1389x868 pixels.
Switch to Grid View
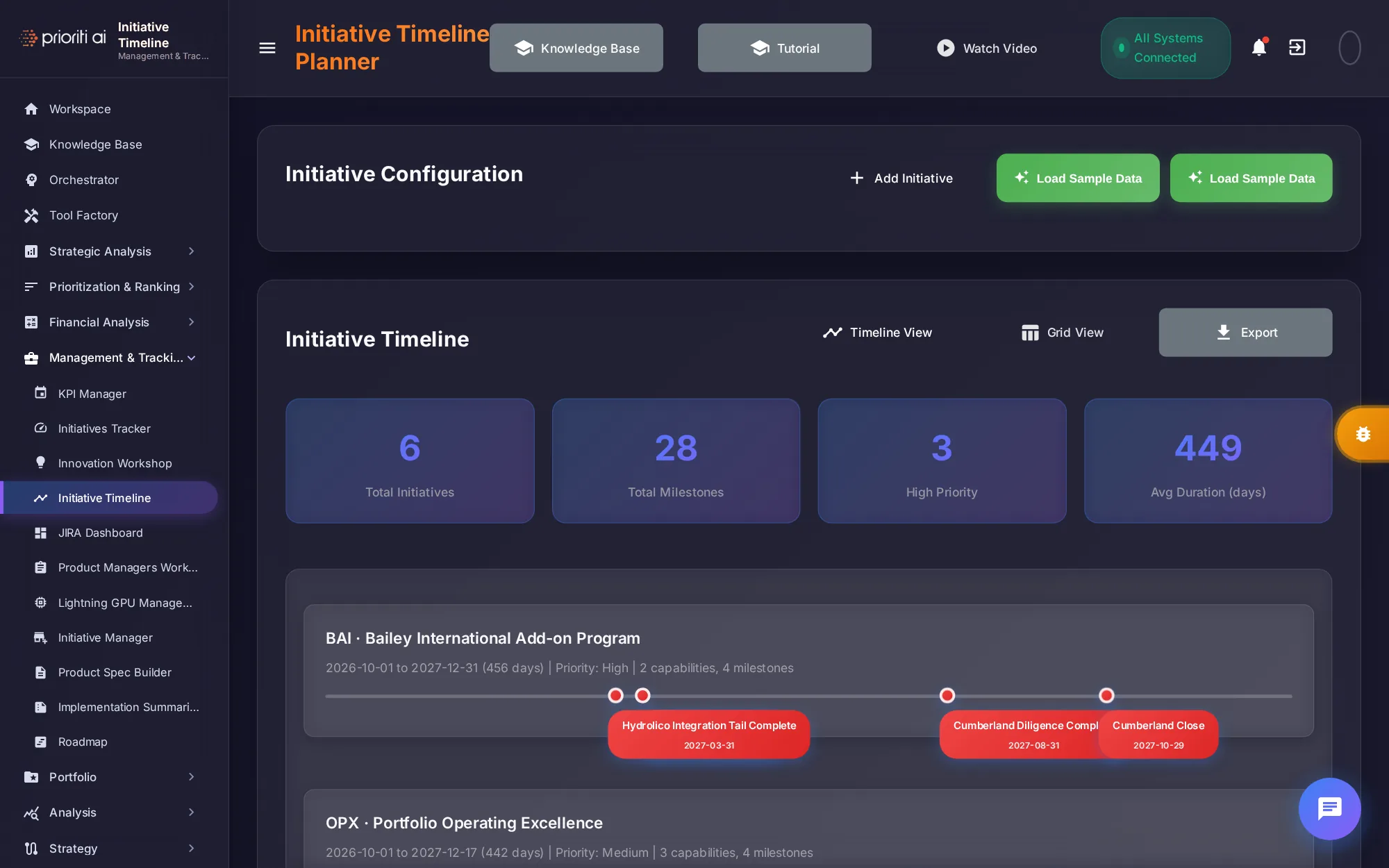tap(1062, 333)
